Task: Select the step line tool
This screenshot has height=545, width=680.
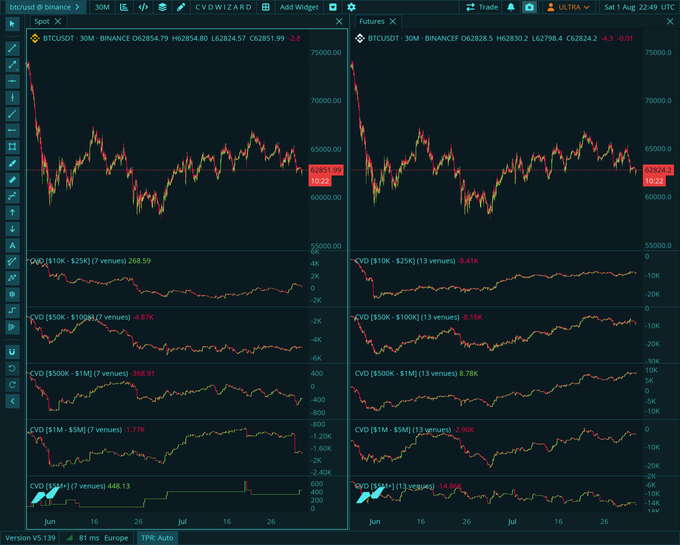Action: pos(12,311)
